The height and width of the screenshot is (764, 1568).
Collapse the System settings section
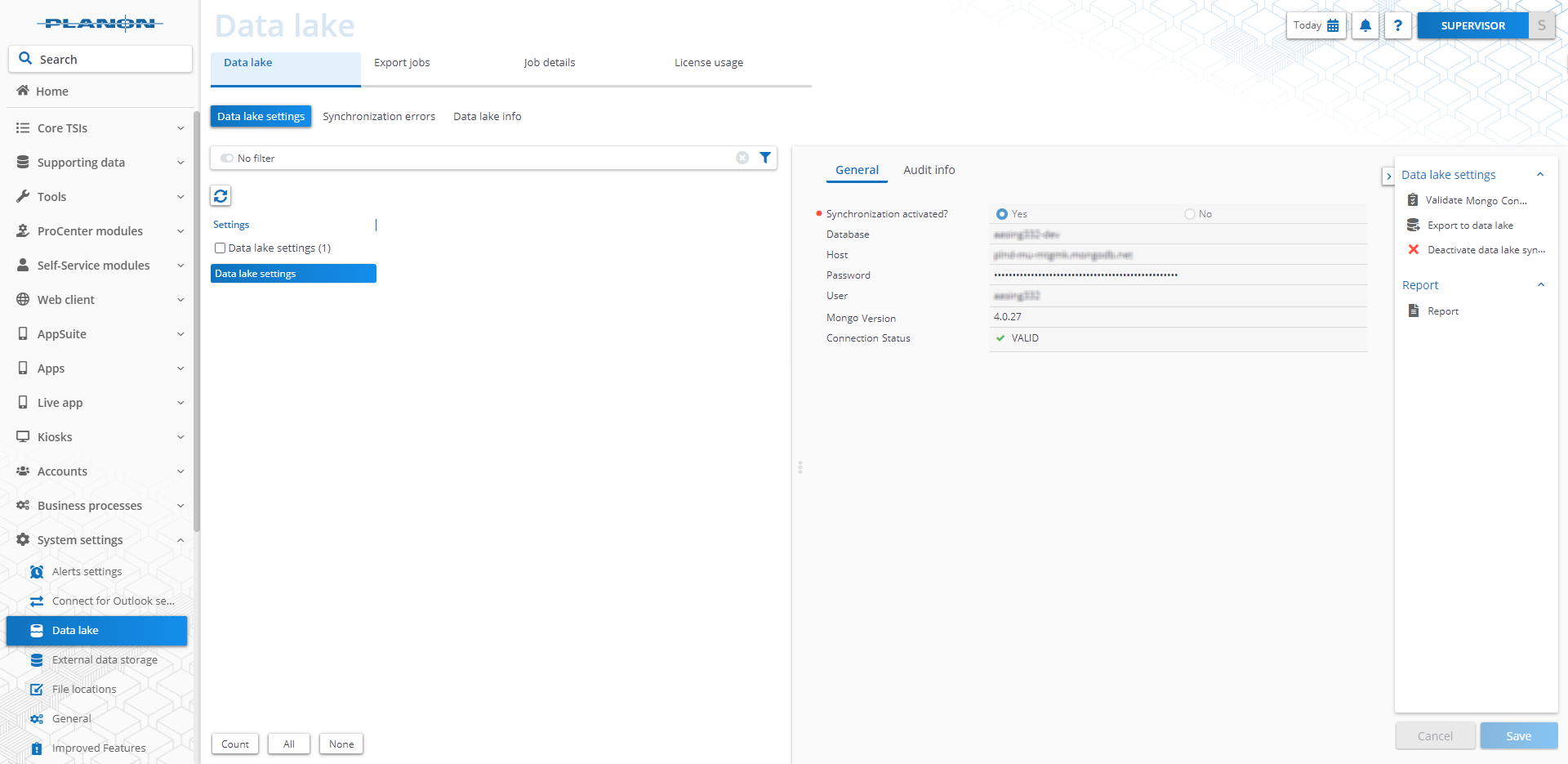180,539
